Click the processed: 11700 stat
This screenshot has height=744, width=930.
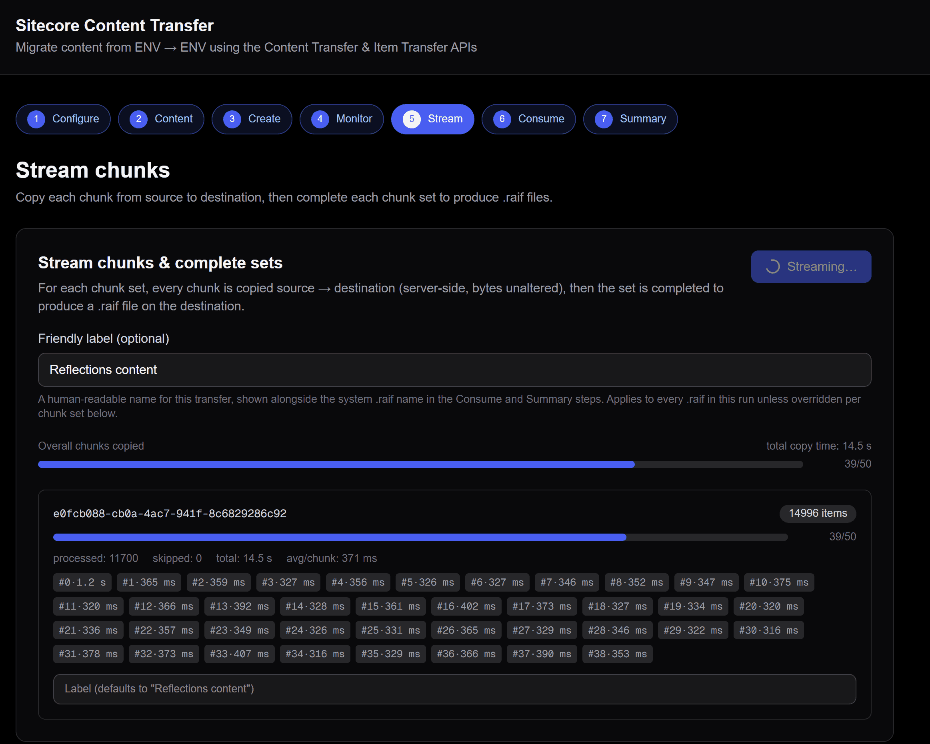tap(95, 558)
